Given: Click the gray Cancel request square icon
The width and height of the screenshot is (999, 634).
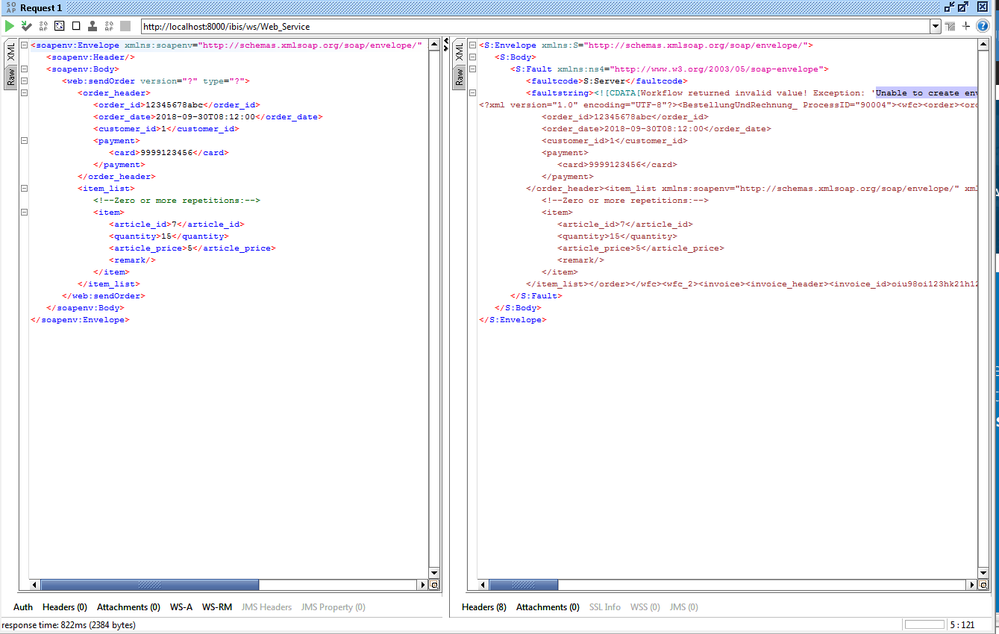Looking at the screenshot, I should pos(125,25).
